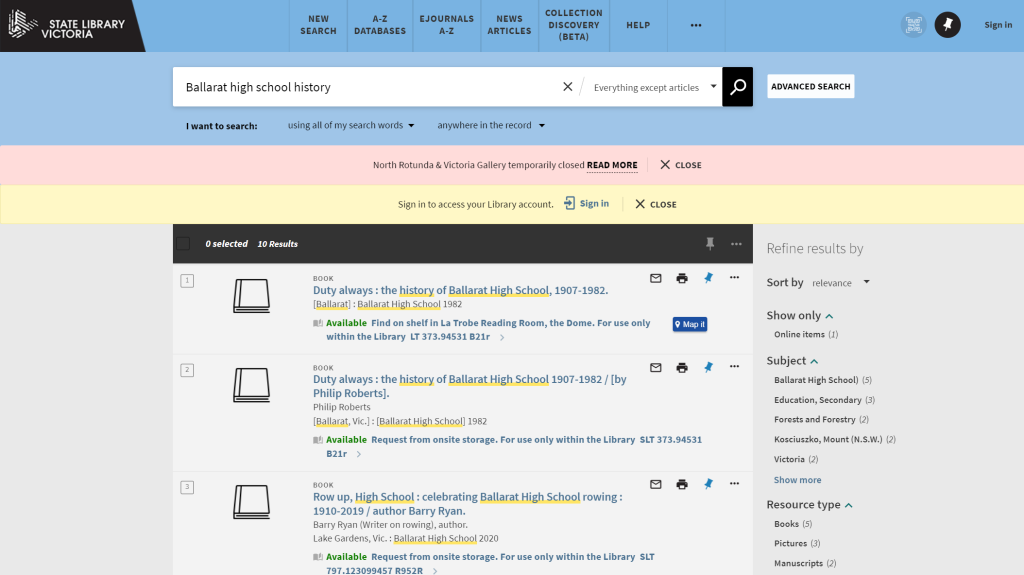Screen dimensions: 1024x575
Task: Email the first result using envelope icon
Action: pos(656,278)
